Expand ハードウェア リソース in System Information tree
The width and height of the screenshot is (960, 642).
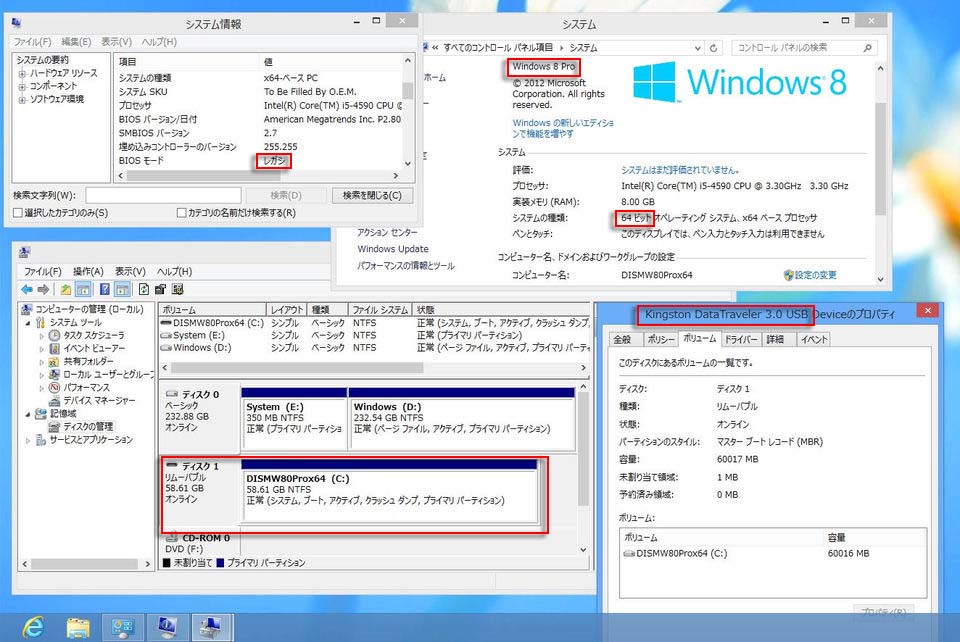[x=22, y=73]
